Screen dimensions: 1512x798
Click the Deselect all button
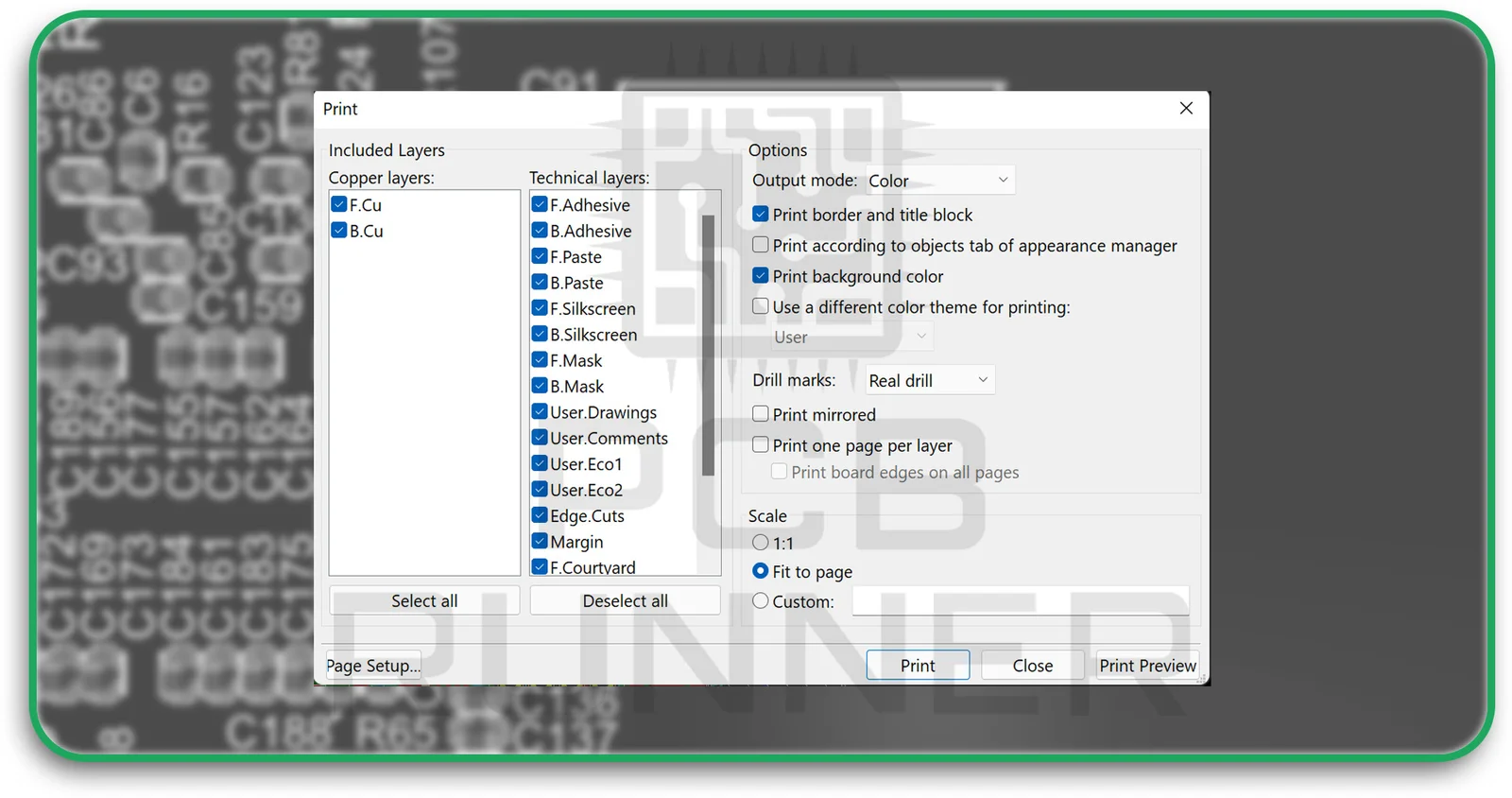pos(625,600)
